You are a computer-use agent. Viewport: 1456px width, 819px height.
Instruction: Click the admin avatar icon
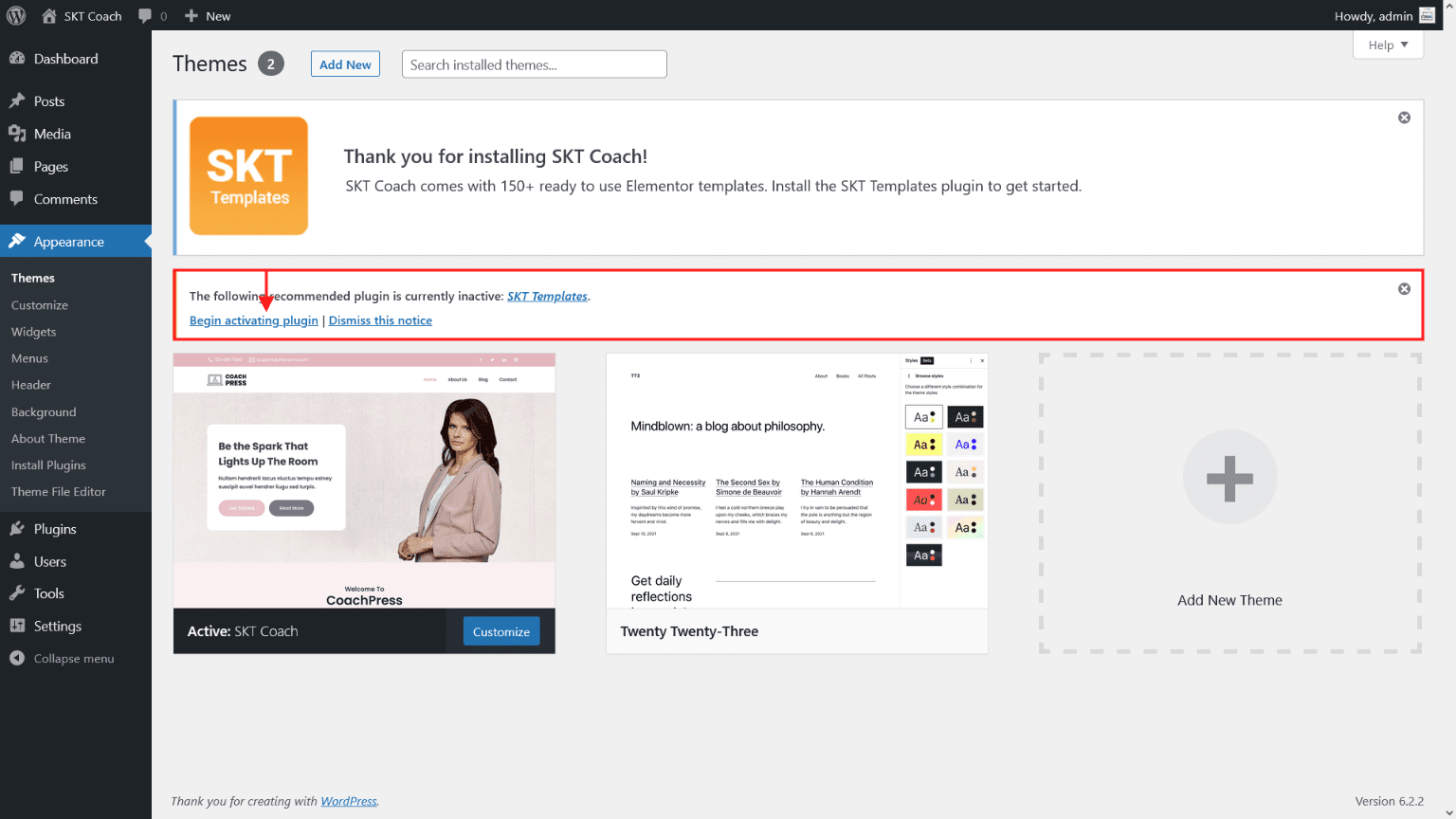[1427, 15]
